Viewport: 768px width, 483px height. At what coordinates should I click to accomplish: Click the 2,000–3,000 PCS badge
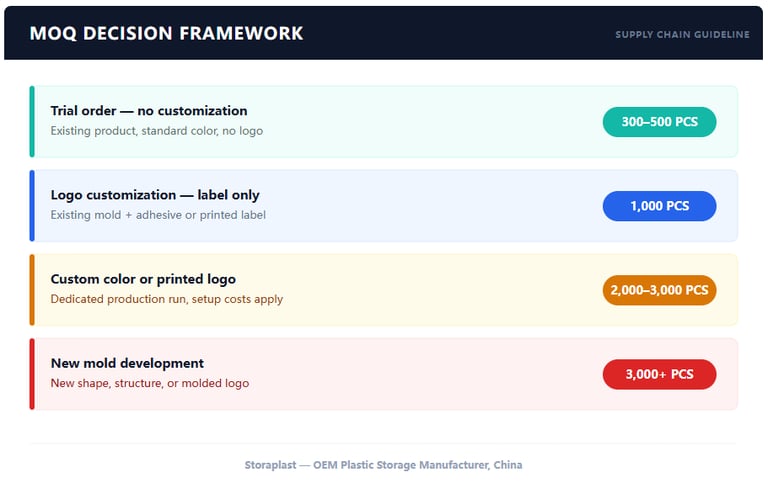coord(659,290)
